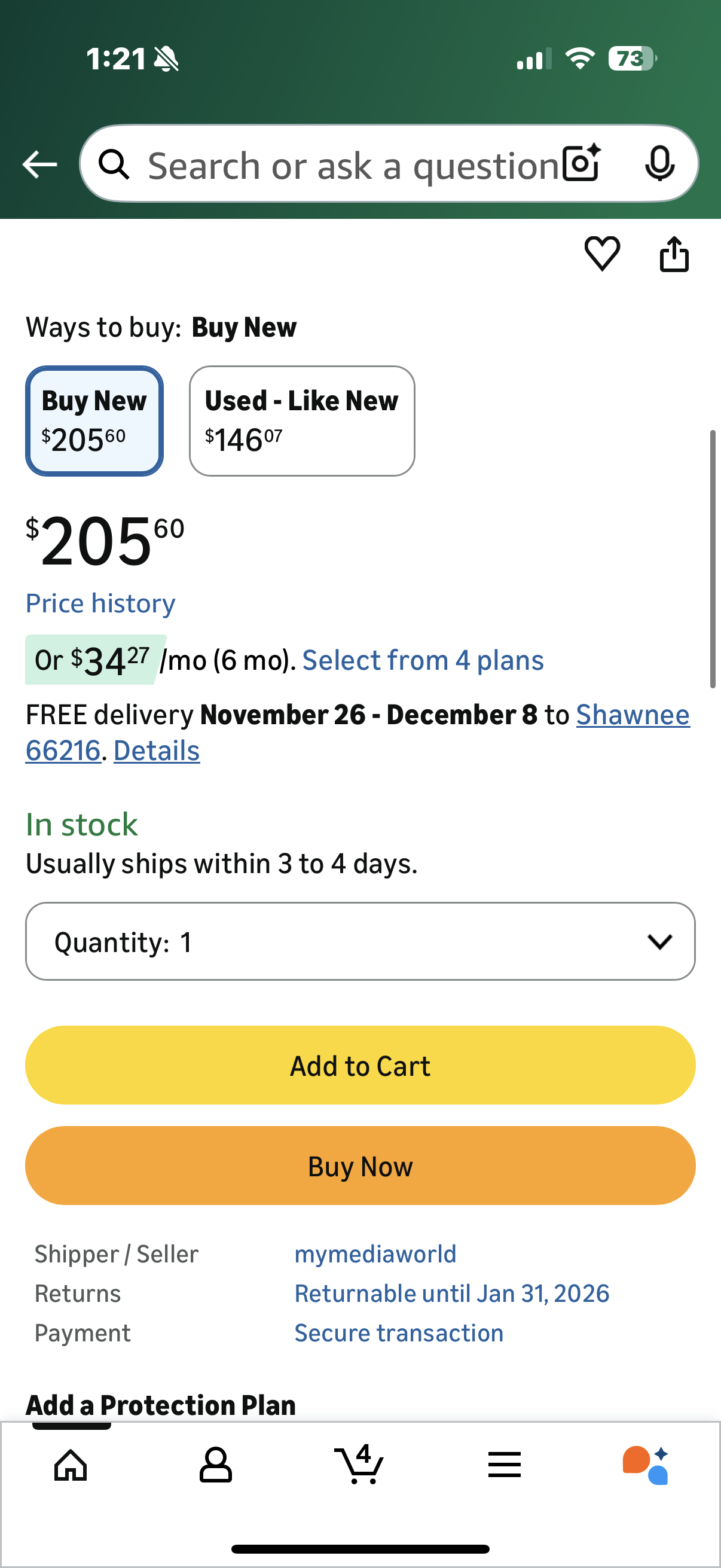Open camera lens search icon
This screenshot has height=1568, width=721.
(582, 164)
